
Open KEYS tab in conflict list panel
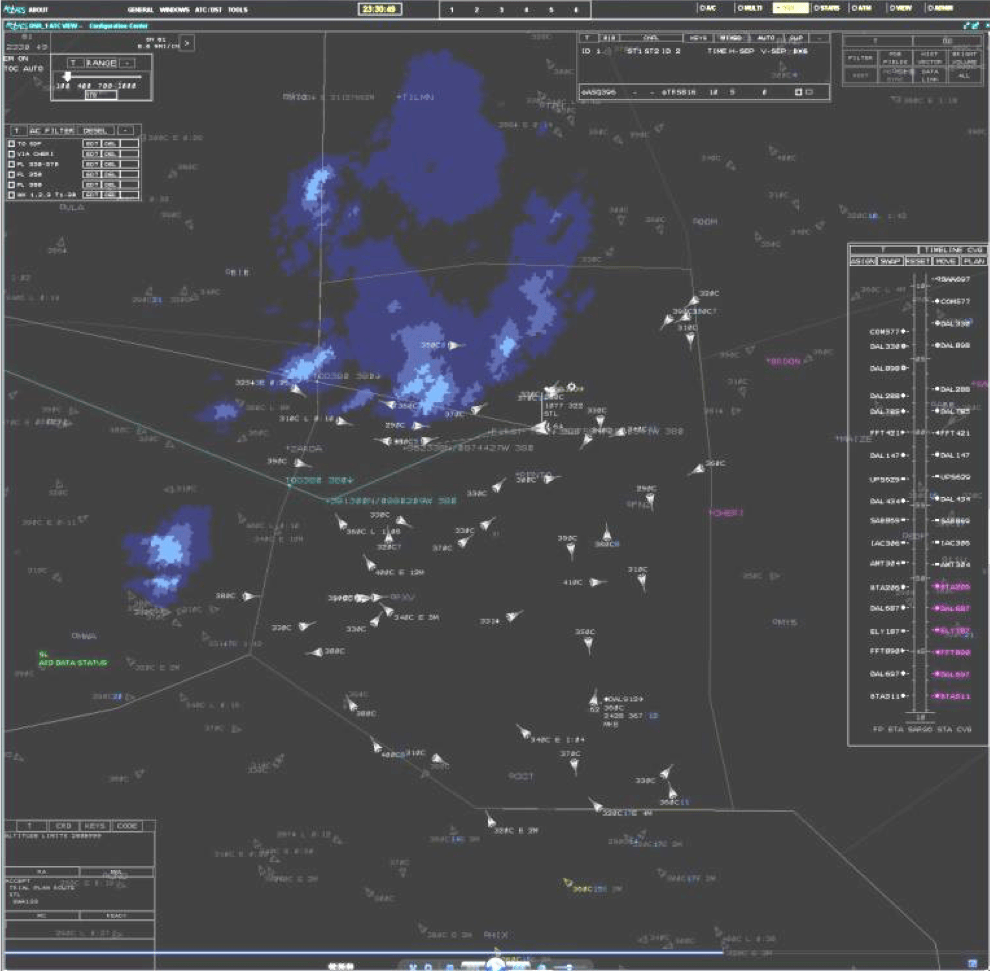point(698,38)
